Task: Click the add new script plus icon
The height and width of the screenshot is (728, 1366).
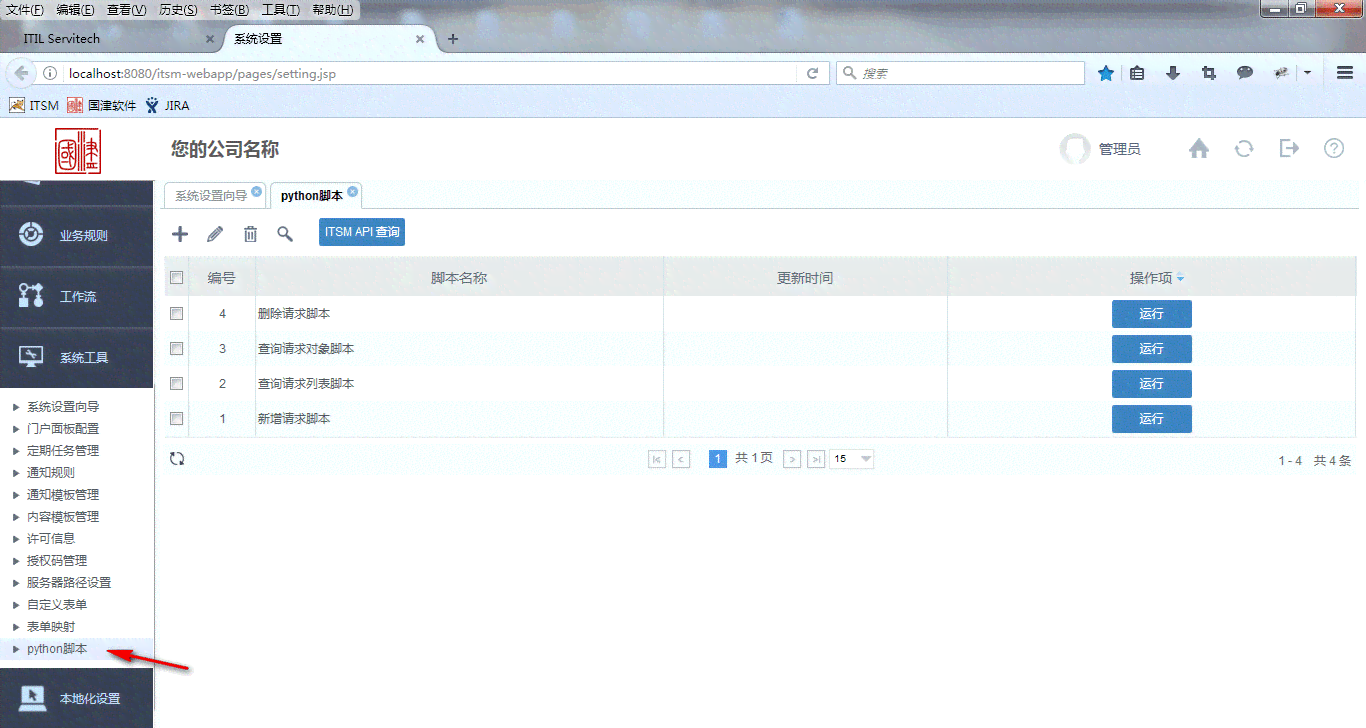Action: pos(180,234)
